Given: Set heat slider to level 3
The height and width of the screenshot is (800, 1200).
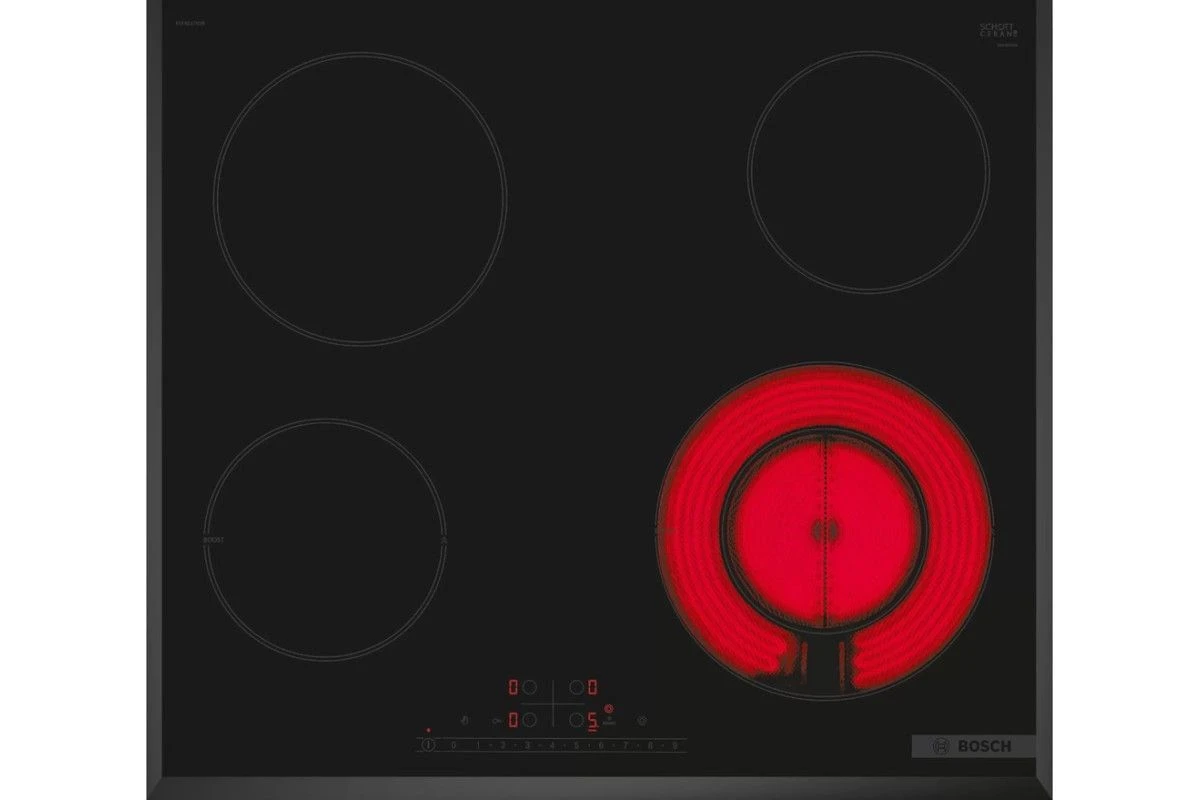Looking at the screenshot, I should point(527,745).
